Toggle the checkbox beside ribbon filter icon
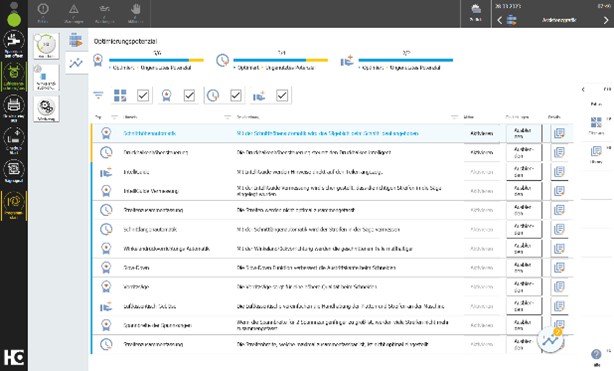Screen dimensions: 614x371 (189, 95)
